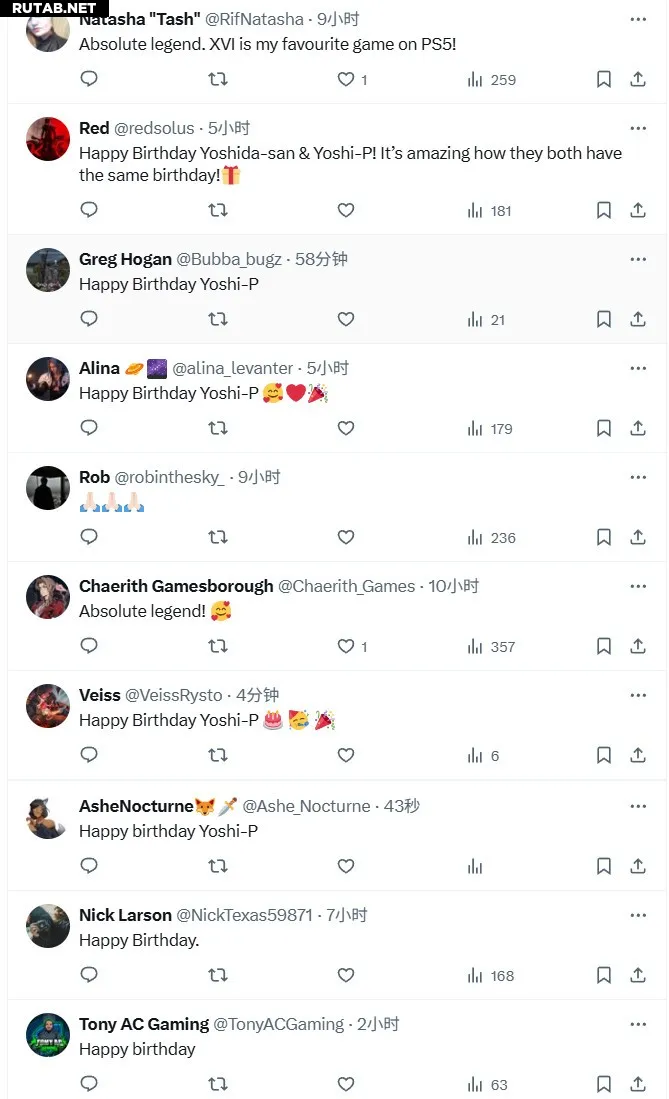Image resolution: width=669 pixels, height=1099 pixels.
Task: Share Tony AC Gaming's tweet
Action: coord(637,1083)
